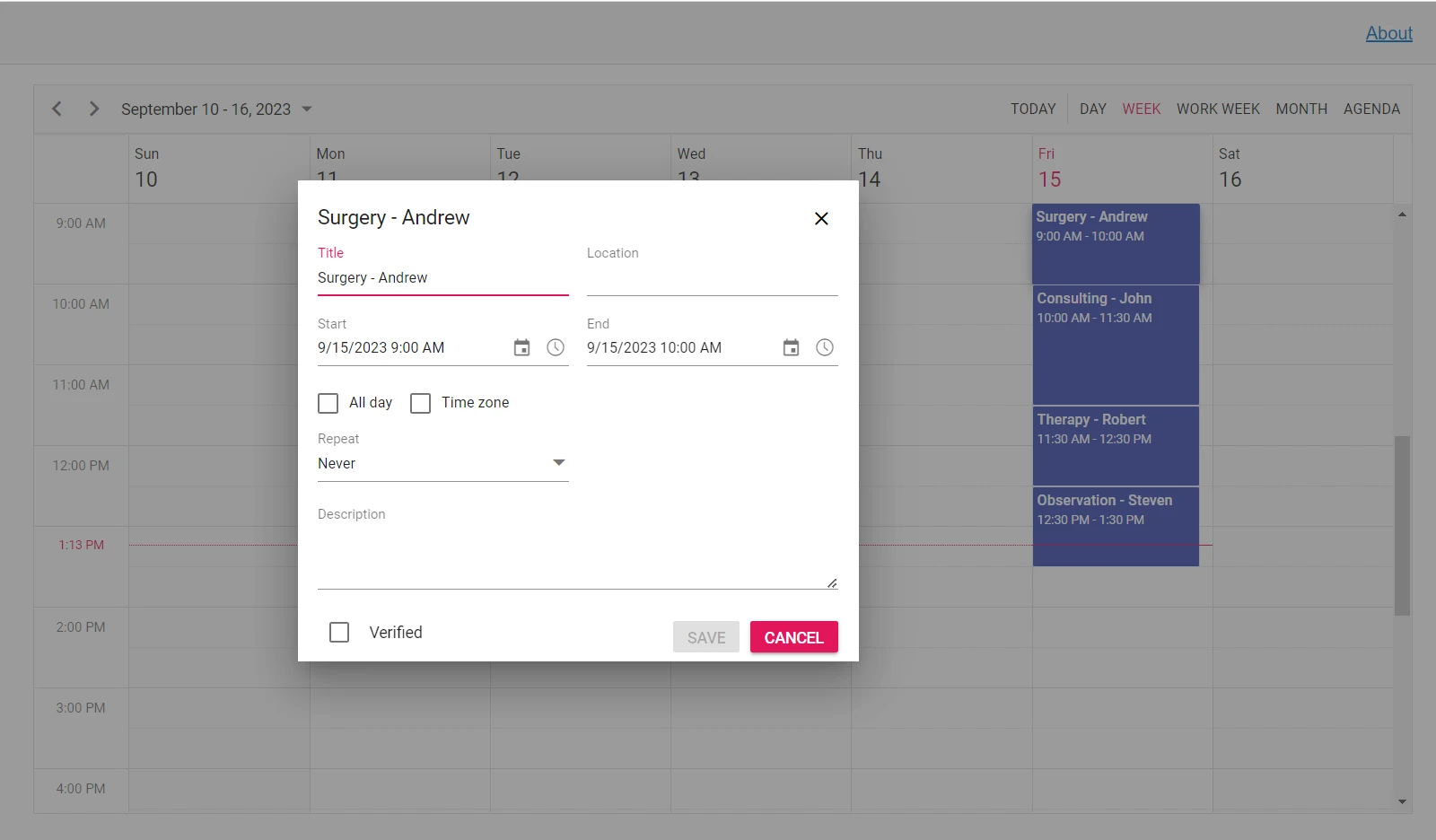Select the Observation - Steven appointment

pos(1116,527)
